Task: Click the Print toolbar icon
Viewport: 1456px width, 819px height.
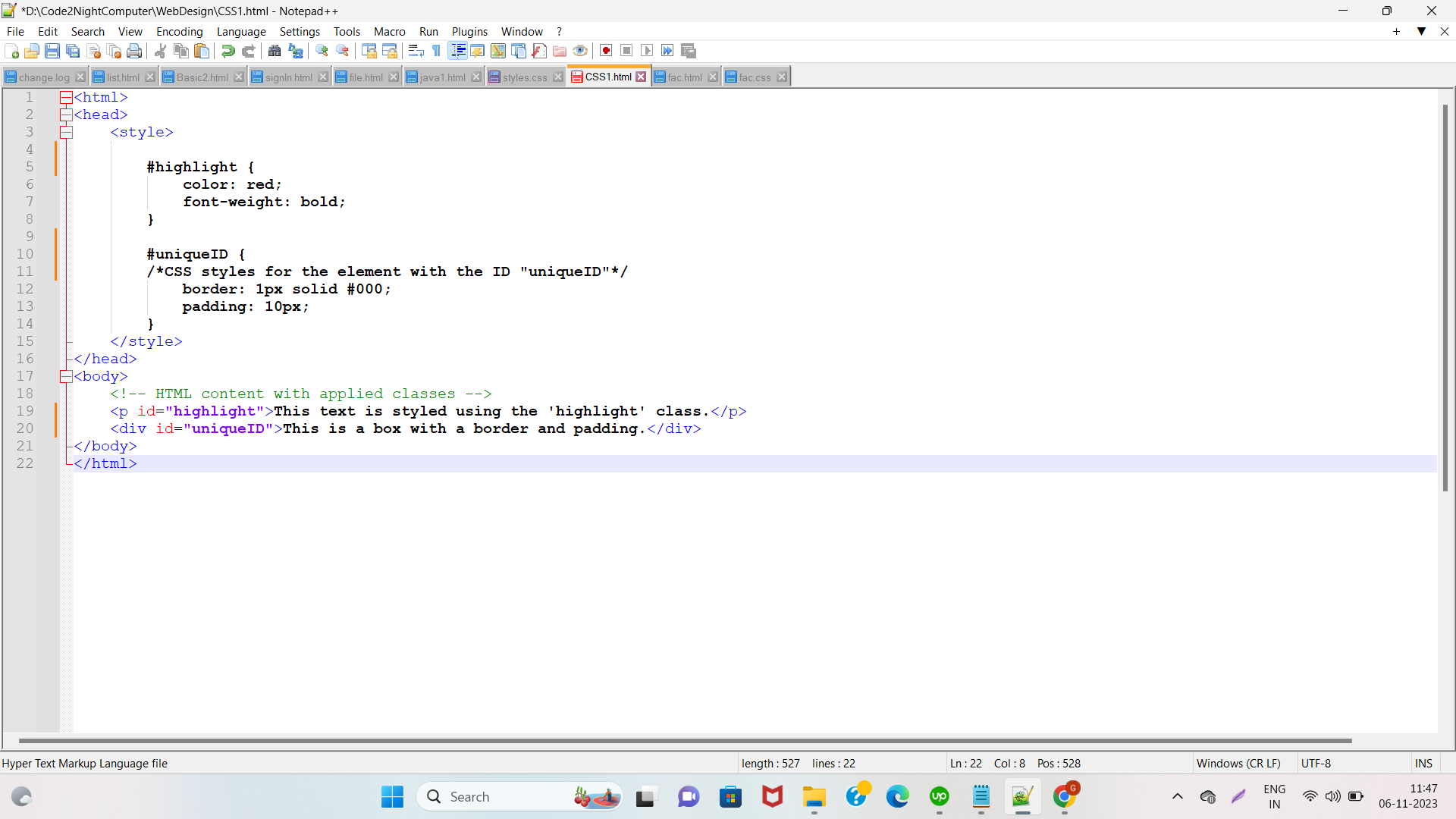Action: pyautogui.click(x=134, y=51)
